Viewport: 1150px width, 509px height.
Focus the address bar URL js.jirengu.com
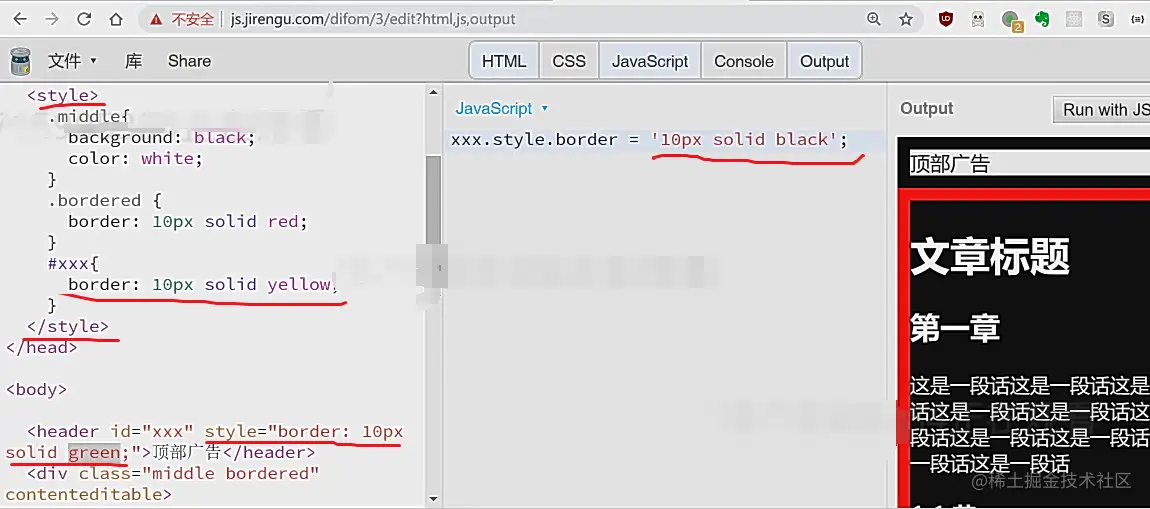373,19
